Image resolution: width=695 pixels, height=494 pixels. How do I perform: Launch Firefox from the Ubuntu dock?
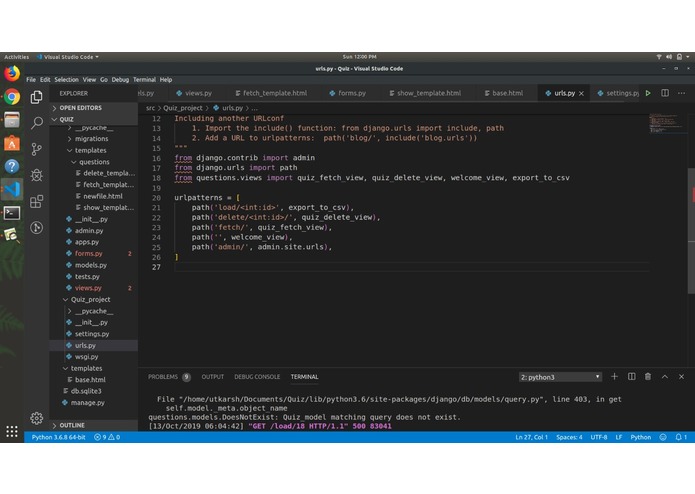tap(12, 73)
